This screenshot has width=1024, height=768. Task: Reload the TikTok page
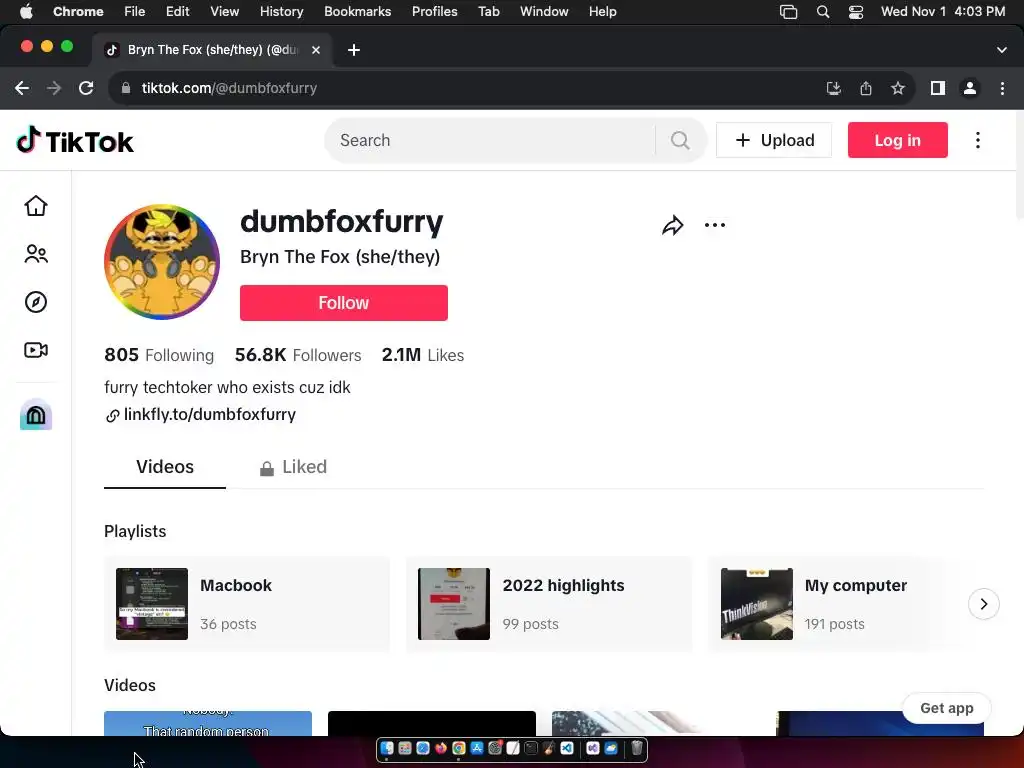pyautogui.click(x=86, y=88)
